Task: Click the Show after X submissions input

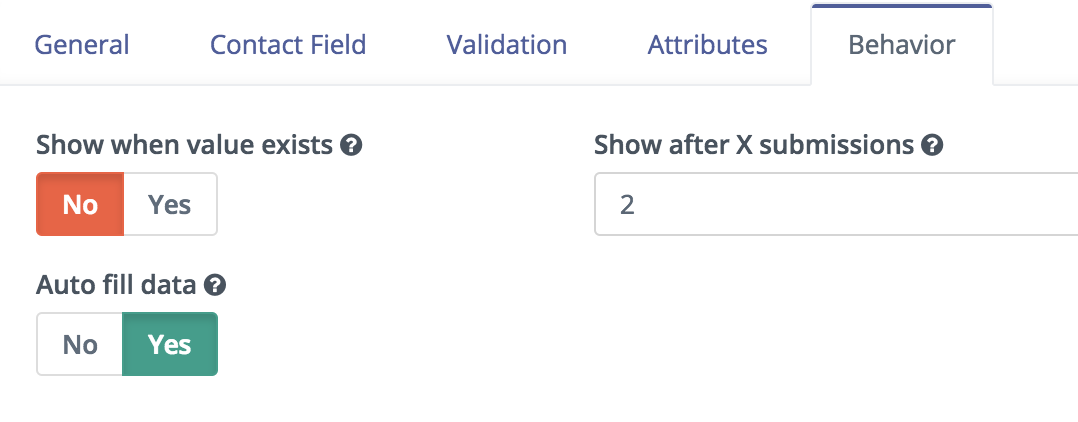Action: 836,204
